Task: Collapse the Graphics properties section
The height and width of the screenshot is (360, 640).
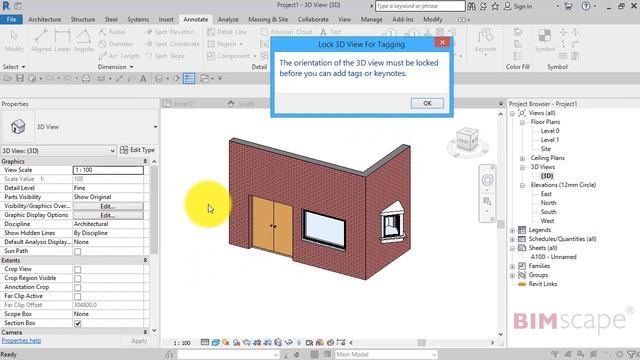Action: [x=145, y=162]
